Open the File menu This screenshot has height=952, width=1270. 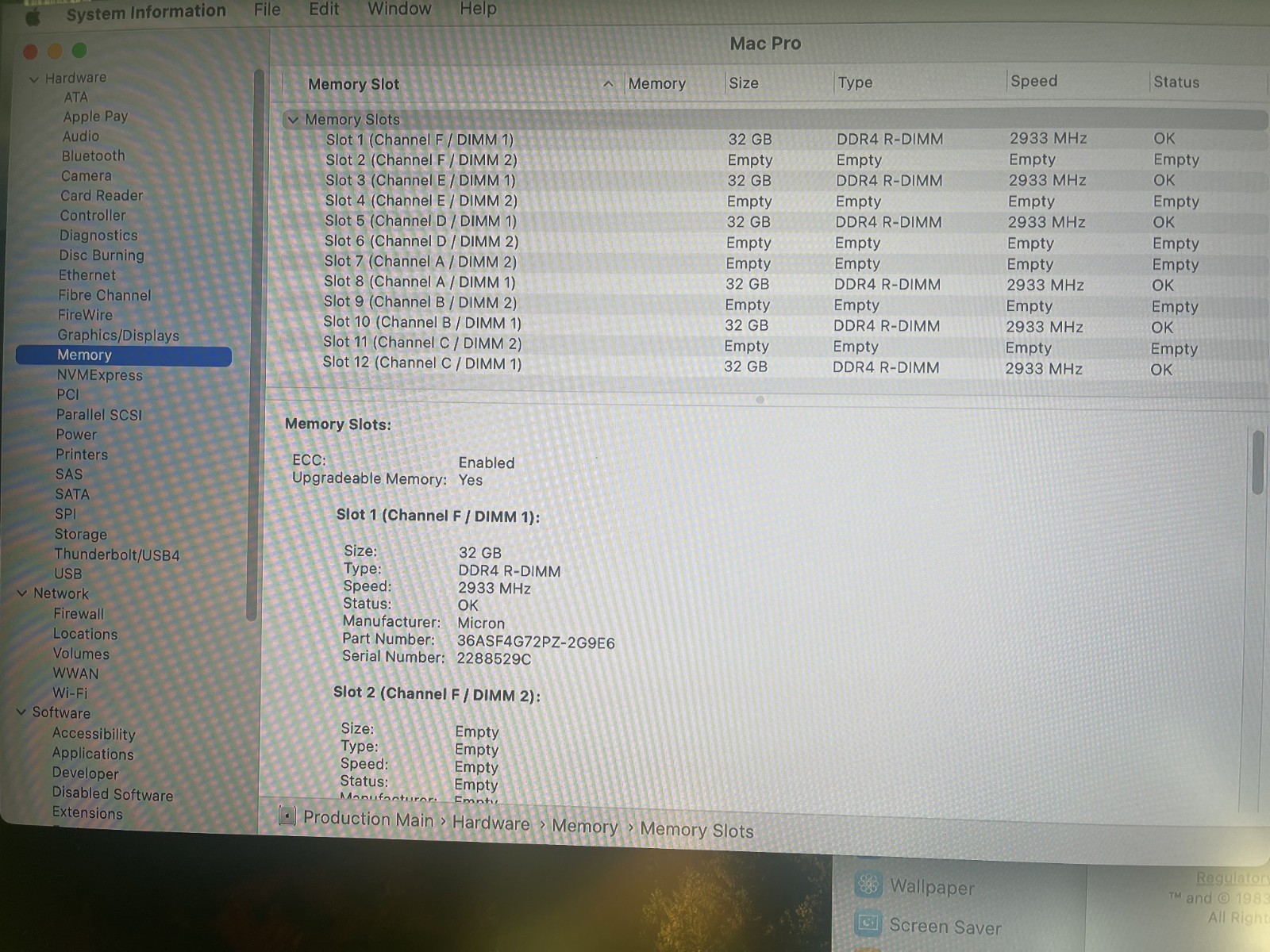click(267, 10)
